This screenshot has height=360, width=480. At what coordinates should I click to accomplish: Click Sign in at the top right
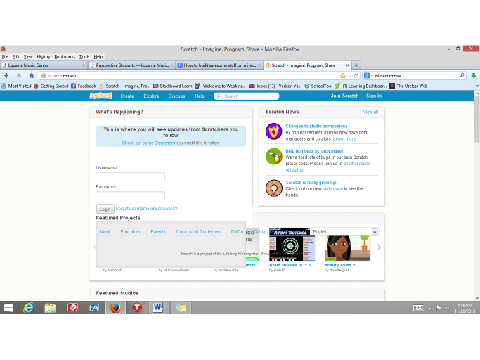[x=374, y=96]
